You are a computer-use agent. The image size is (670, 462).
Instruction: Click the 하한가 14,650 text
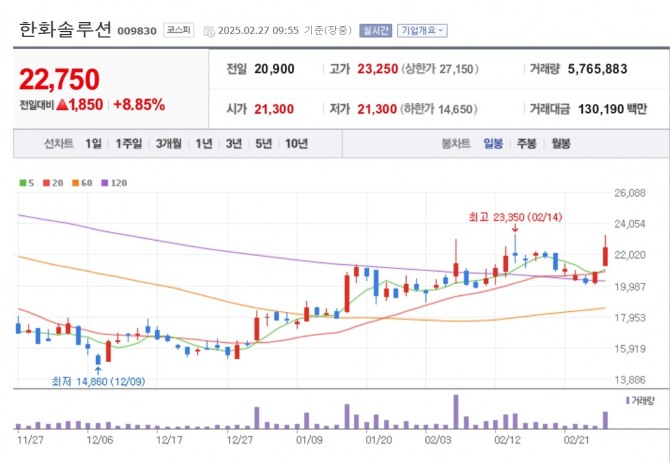pos(439,109)
